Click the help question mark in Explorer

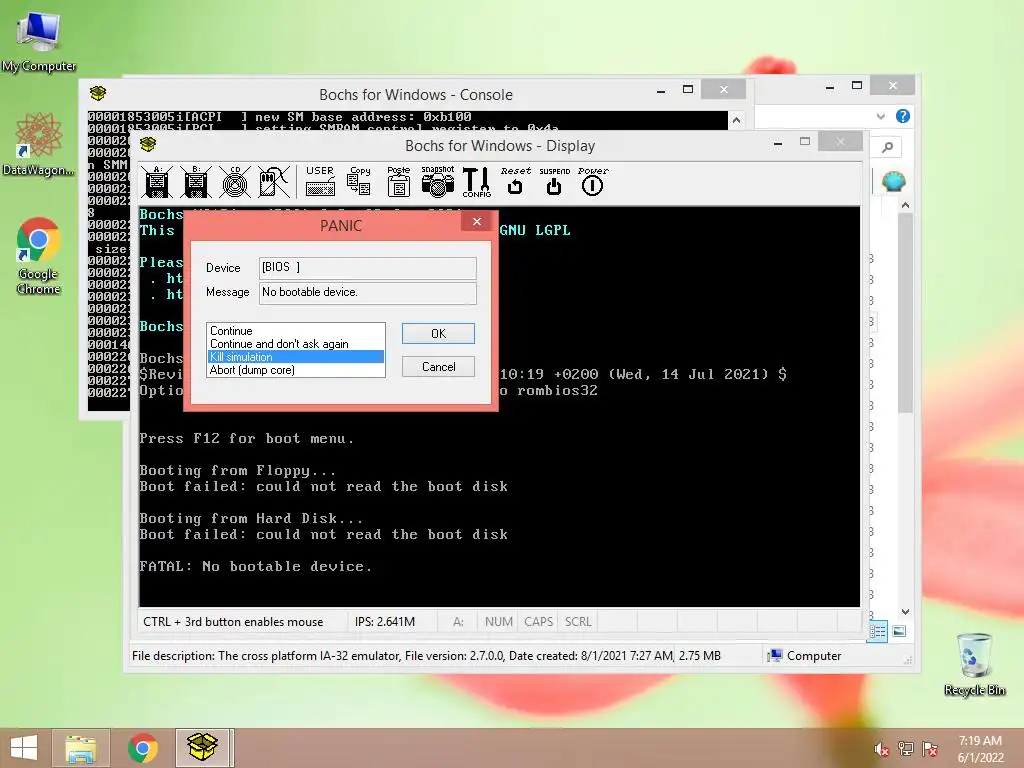click(903, 116)
